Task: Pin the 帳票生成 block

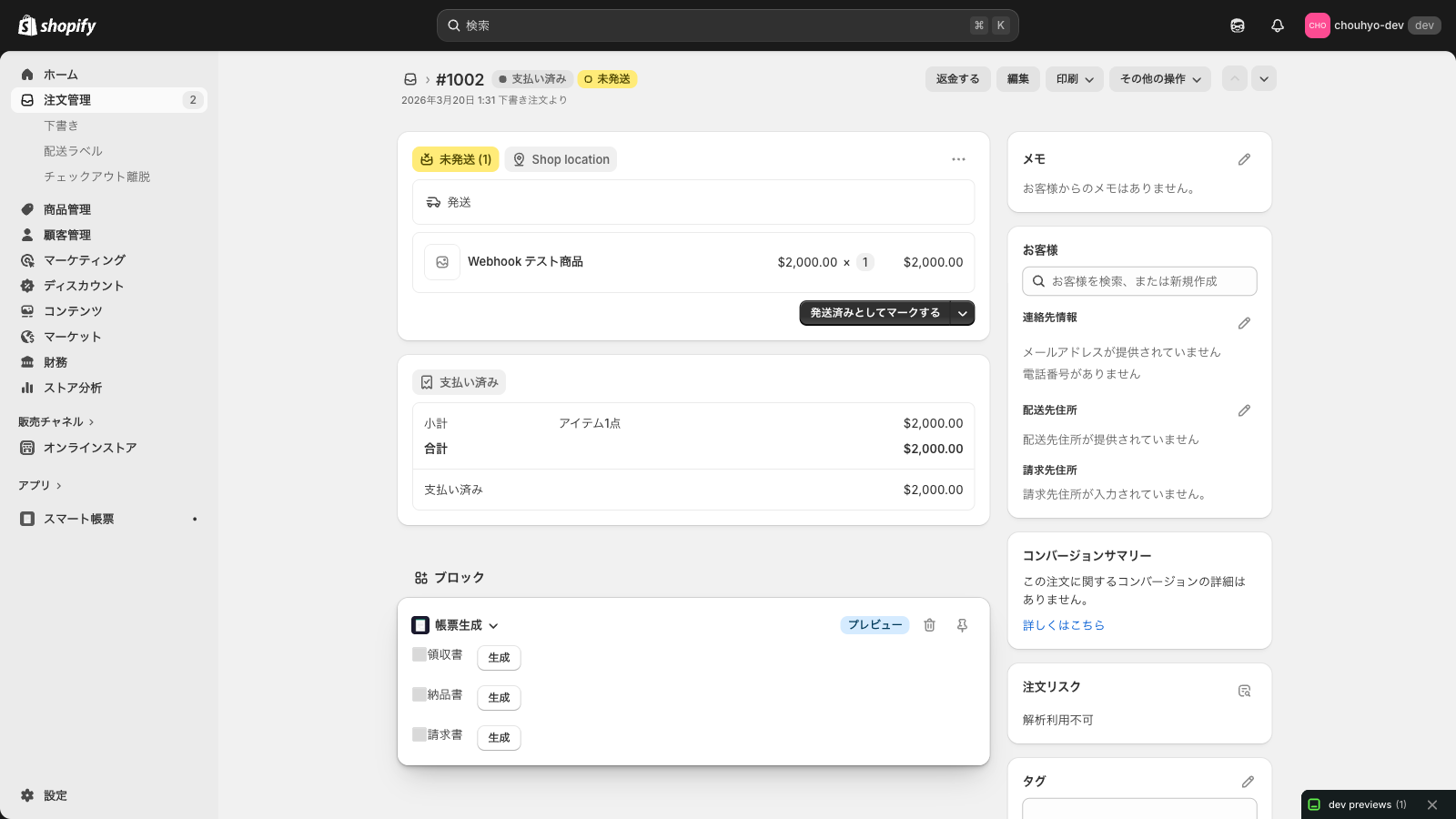Action: (x=962, y=625)
